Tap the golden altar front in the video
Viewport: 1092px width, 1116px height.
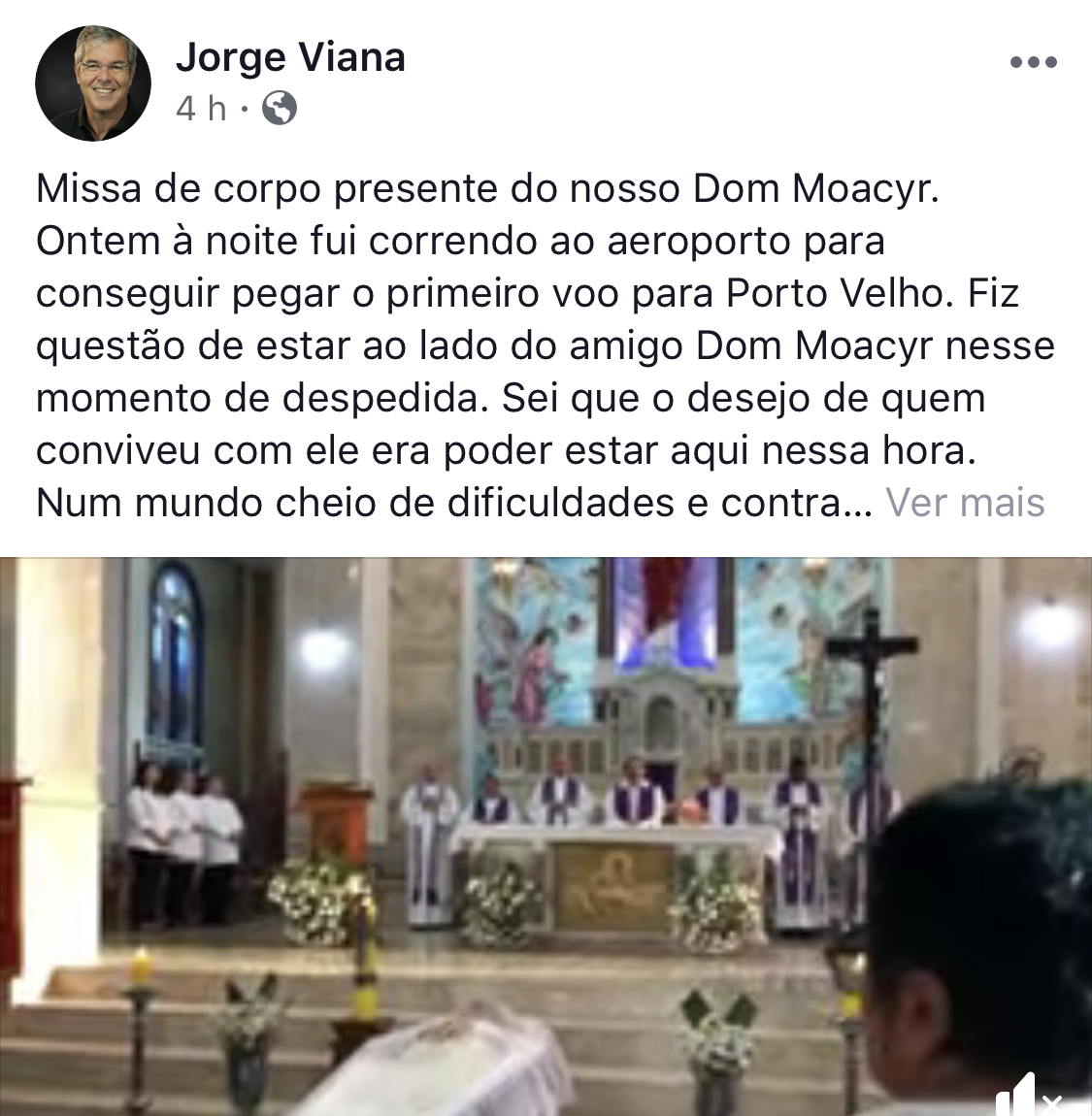[x=612, y=886]
